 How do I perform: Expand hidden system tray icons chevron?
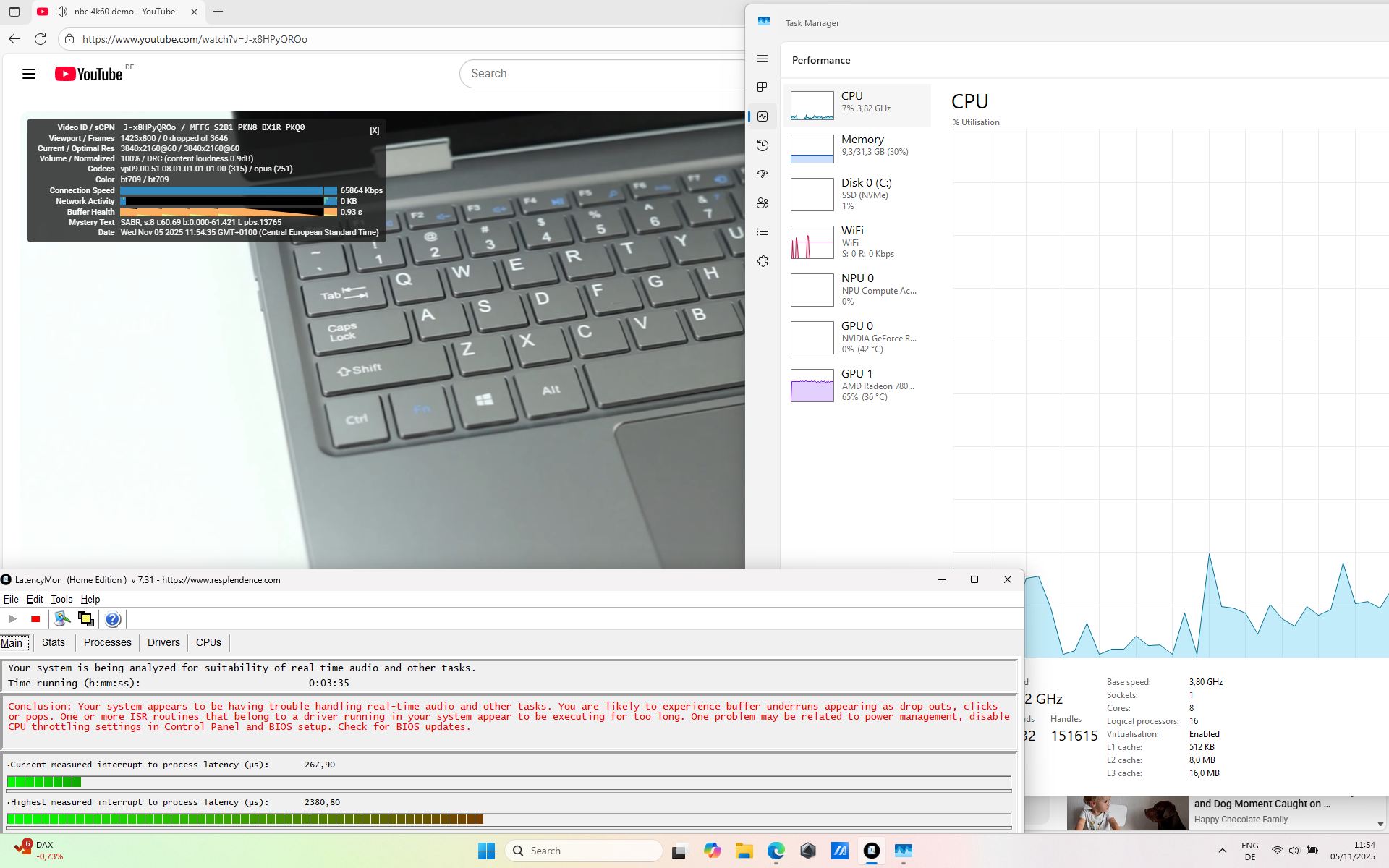(1223, 851)
